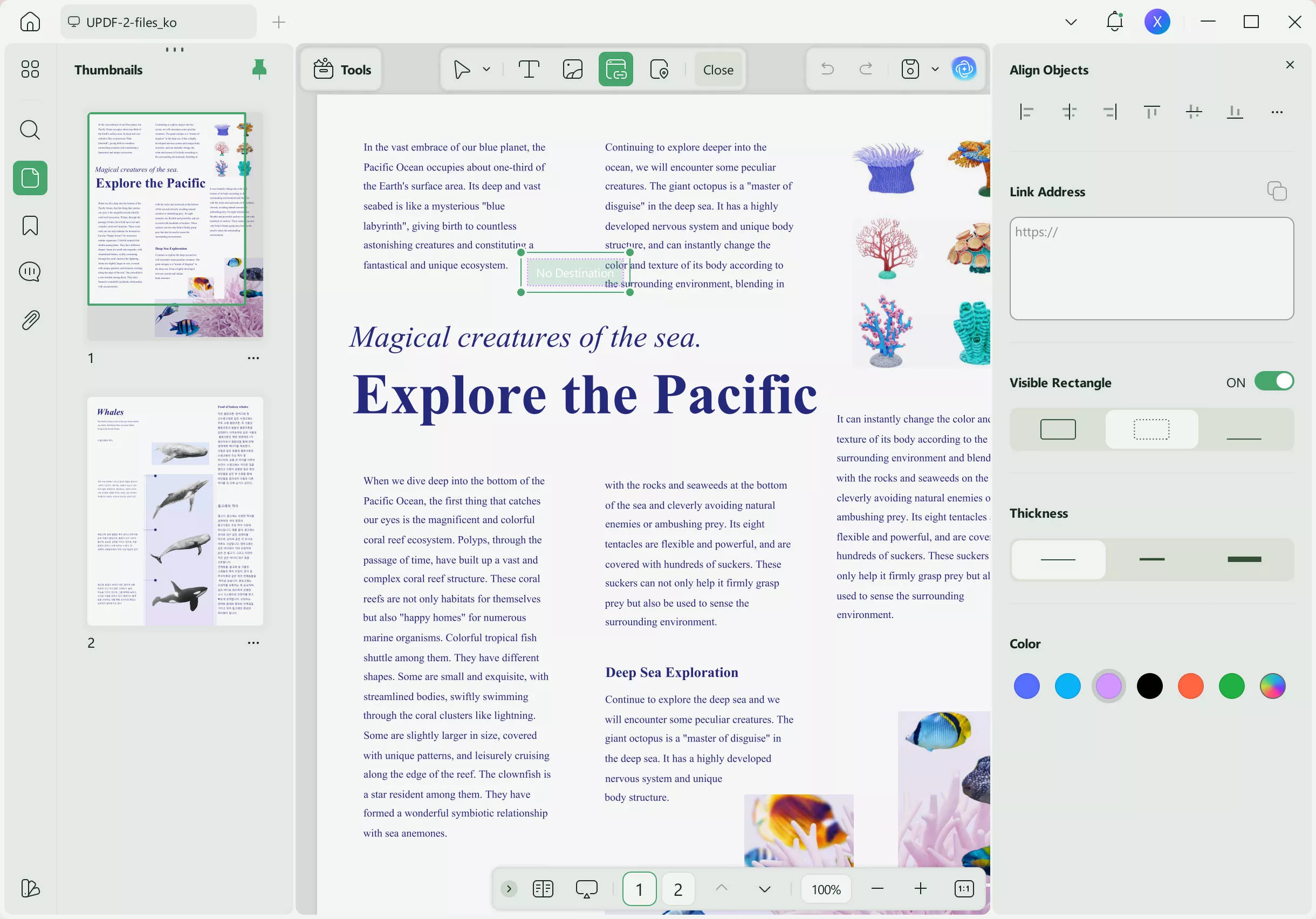The width and height of the screenshot is (1316, 919).
Task: Click the Link Address https:// field
Action: [1151, 268]
